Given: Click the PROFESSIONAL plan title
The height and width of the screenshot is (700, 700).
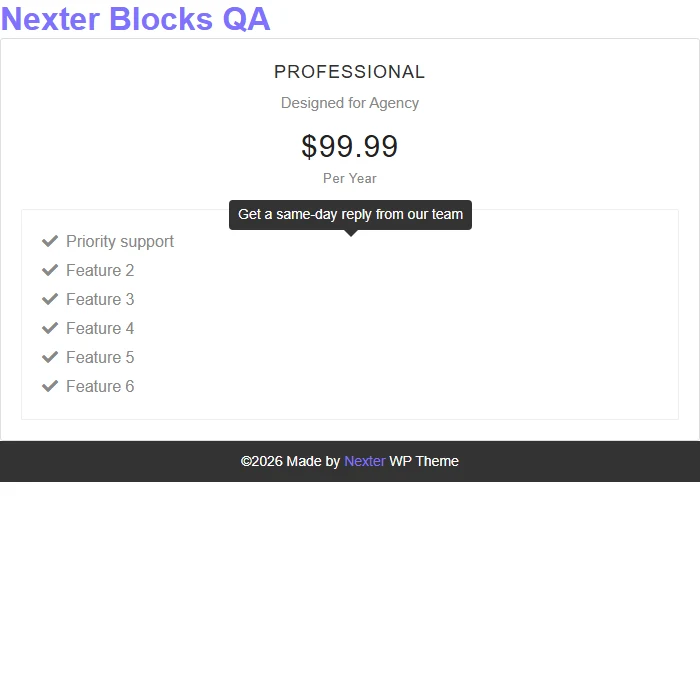Looking at the screenshot, I should click(350, 72).
